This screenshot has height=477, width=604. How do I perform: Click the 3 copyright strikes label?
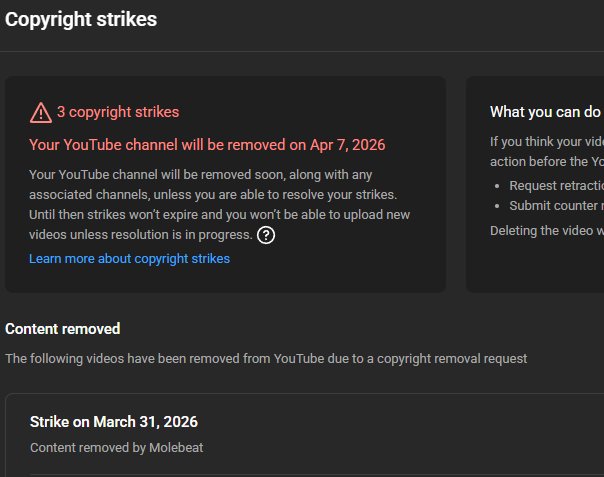(118, 112)
